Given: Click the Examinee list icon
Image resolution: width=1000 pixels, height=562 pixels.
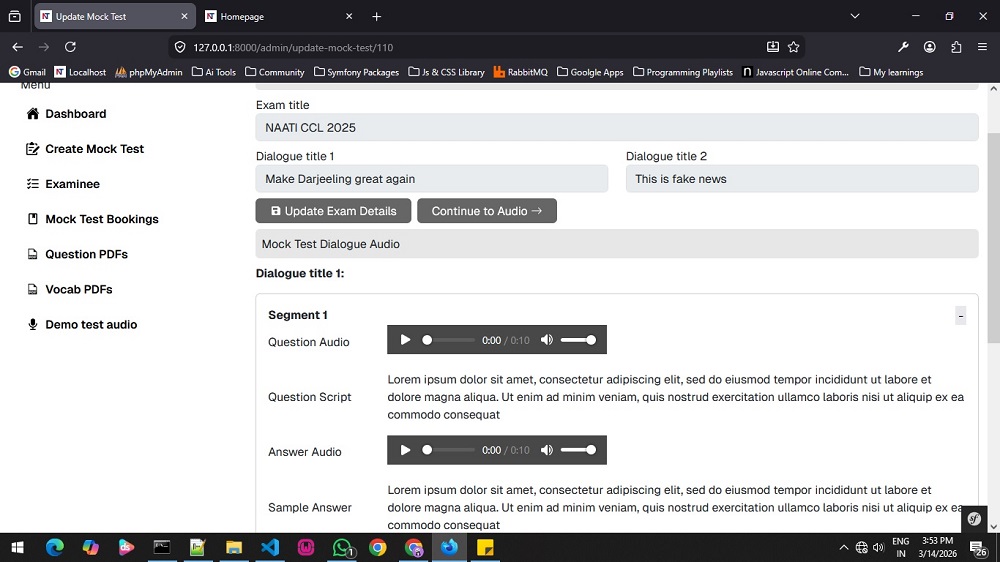Looking at the screenshot, I should (x=33, y=184).
